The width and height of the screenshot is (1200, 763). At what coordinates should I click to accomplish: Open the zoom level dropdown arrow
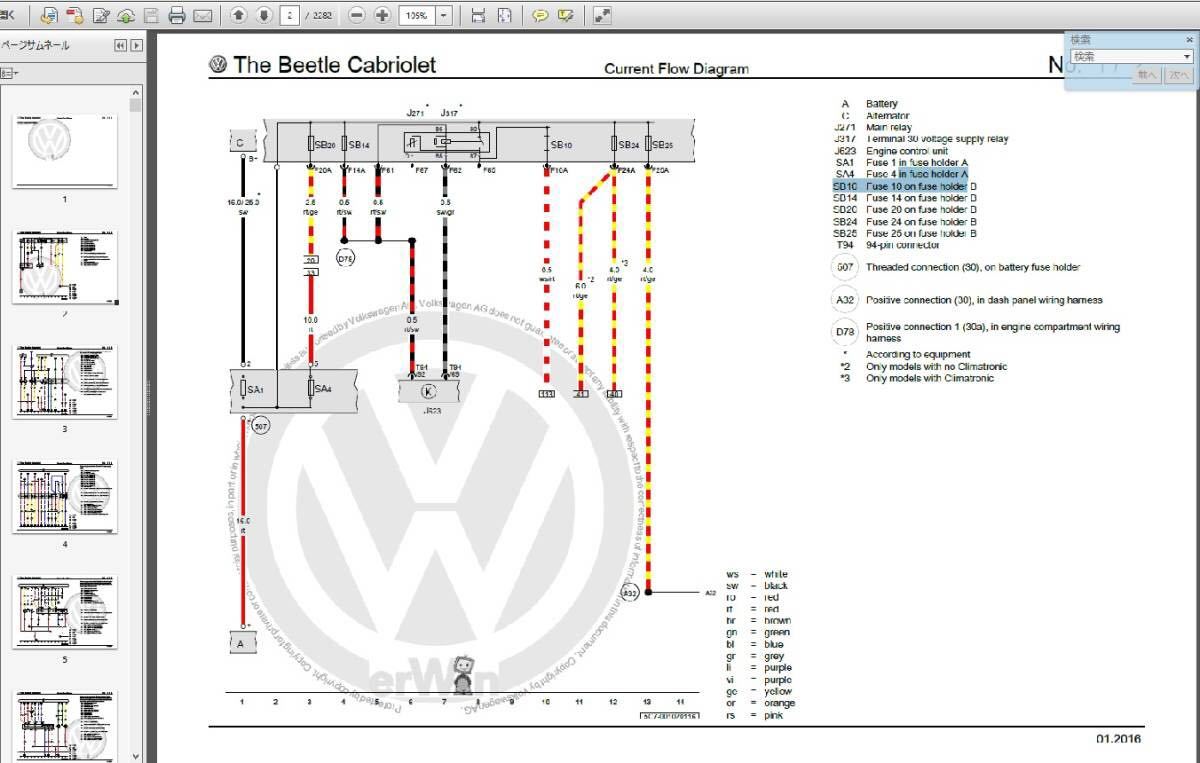point(444,15)
